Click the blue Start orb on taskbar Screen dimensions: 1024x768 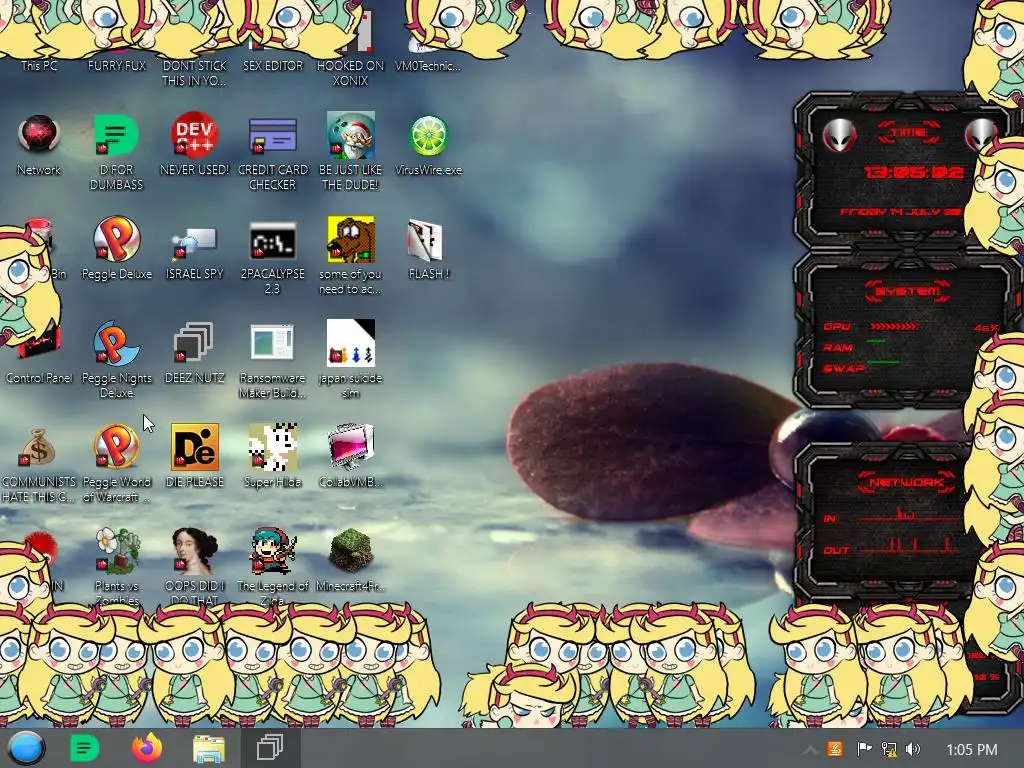tap(26, 748)
